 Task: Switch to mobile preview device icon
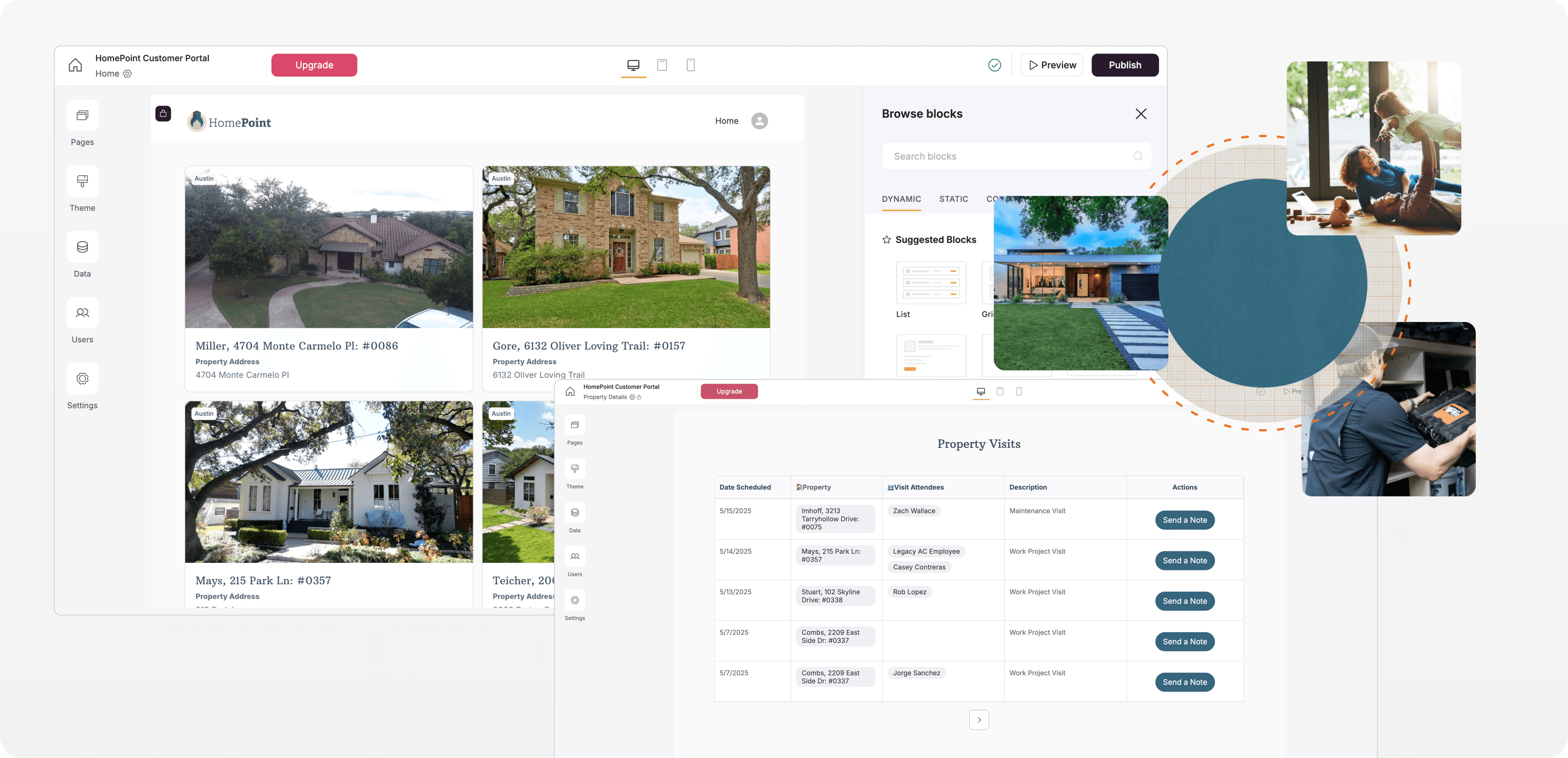(x=690, y=65)
